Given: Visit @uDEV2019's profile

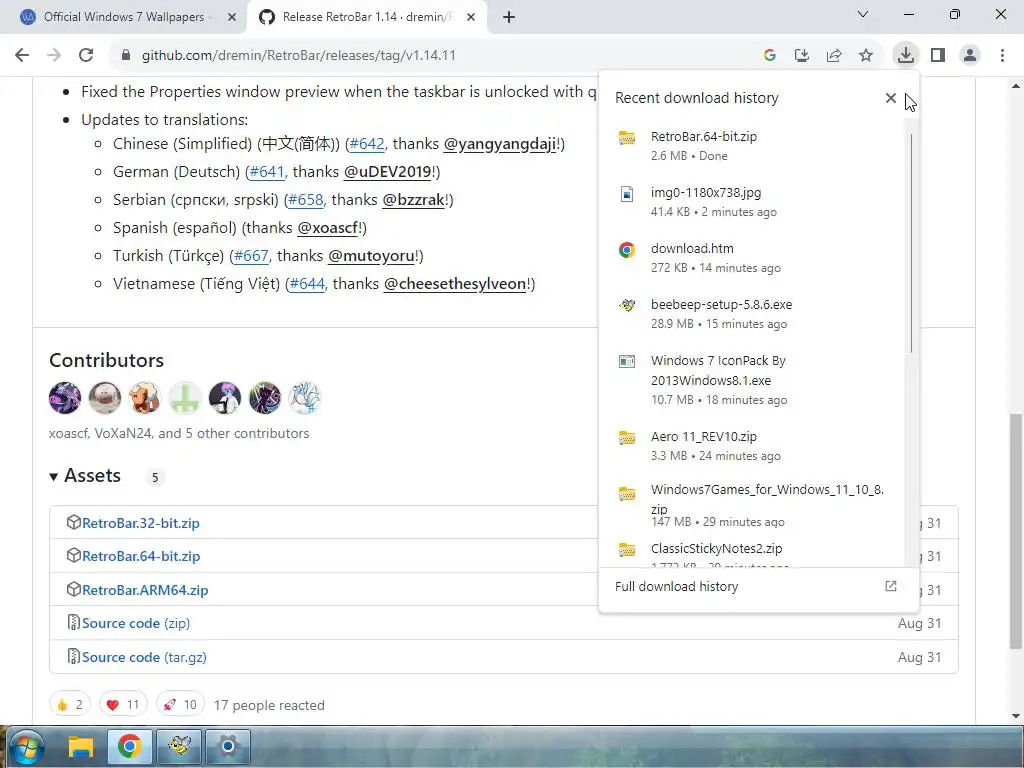Looking at the screenshot, I should coord(387,172).
